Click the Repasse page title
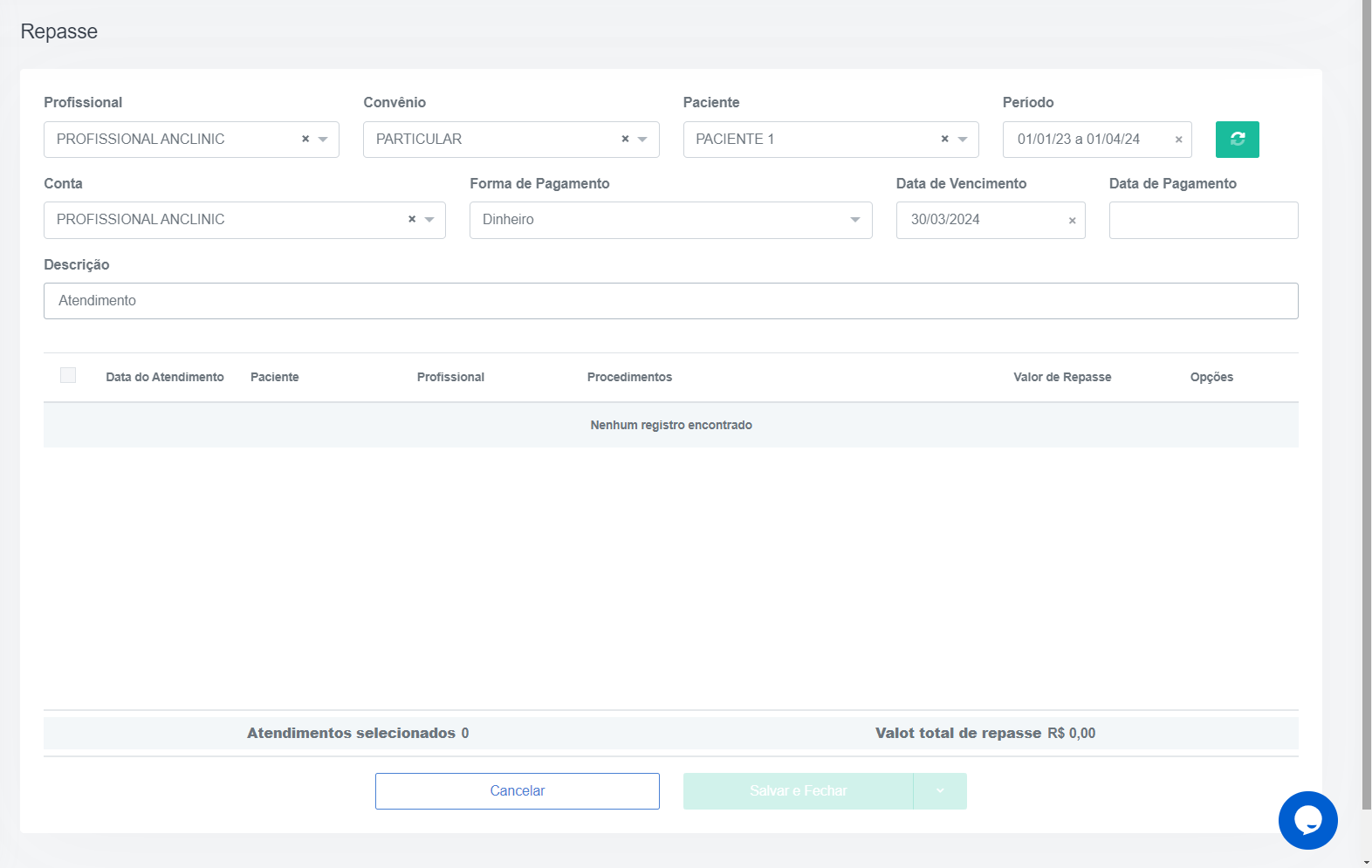Image resolution: width=1372 pixels, height=868 pixels. click(x=59, y=31)
